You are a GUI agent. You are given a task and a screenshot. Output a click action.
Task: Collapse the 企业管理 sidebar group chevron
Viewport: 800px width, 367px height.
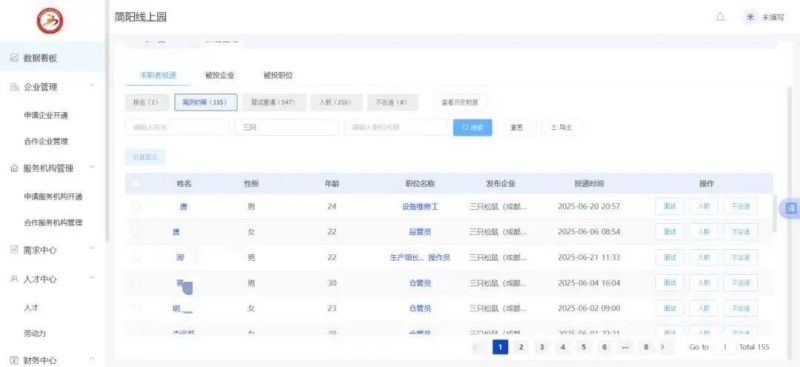[x=92, y=87]
